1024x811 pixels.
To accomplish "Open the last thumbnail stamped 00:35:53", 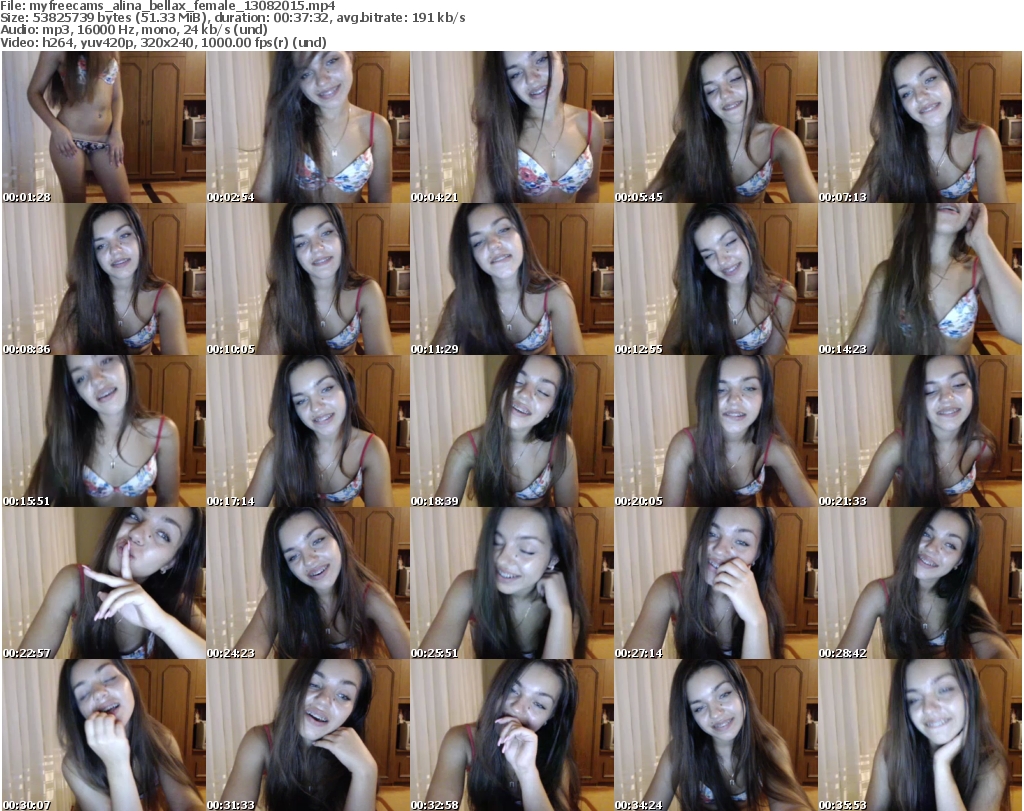I will click(920, 735).
